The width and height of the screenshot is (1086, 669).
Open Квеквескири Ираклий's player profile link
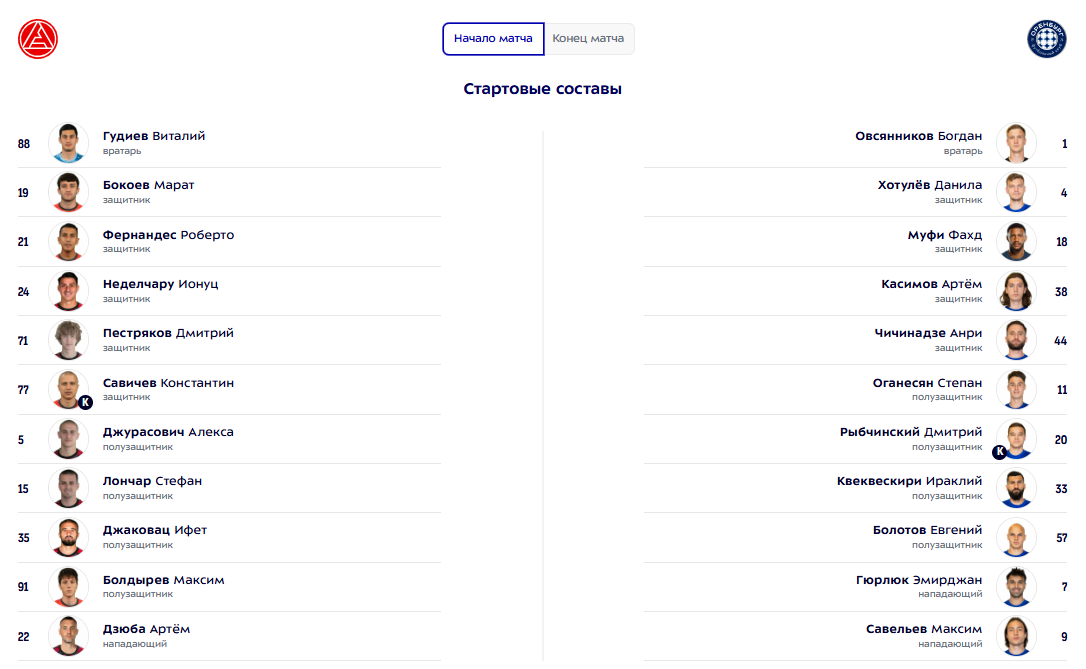click(x=909, y=481)
